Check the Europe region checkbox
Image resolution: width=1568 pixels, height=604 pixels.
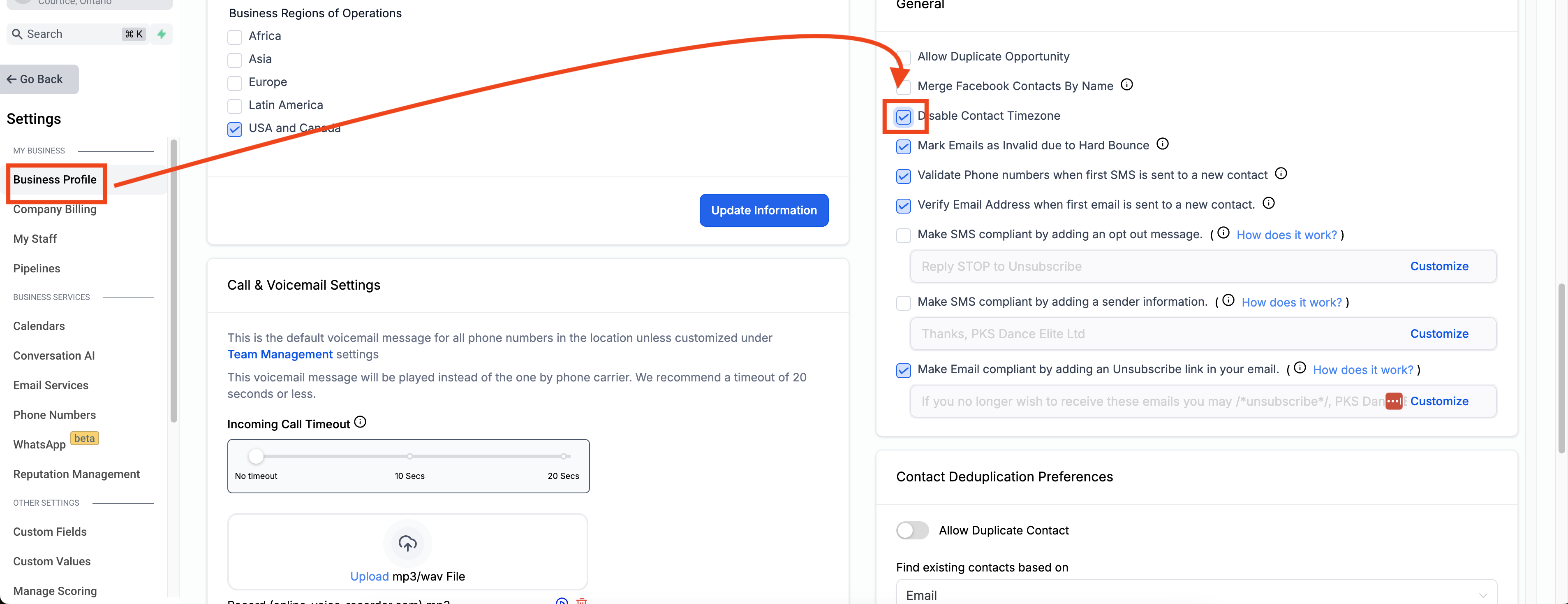click(234, 83)
